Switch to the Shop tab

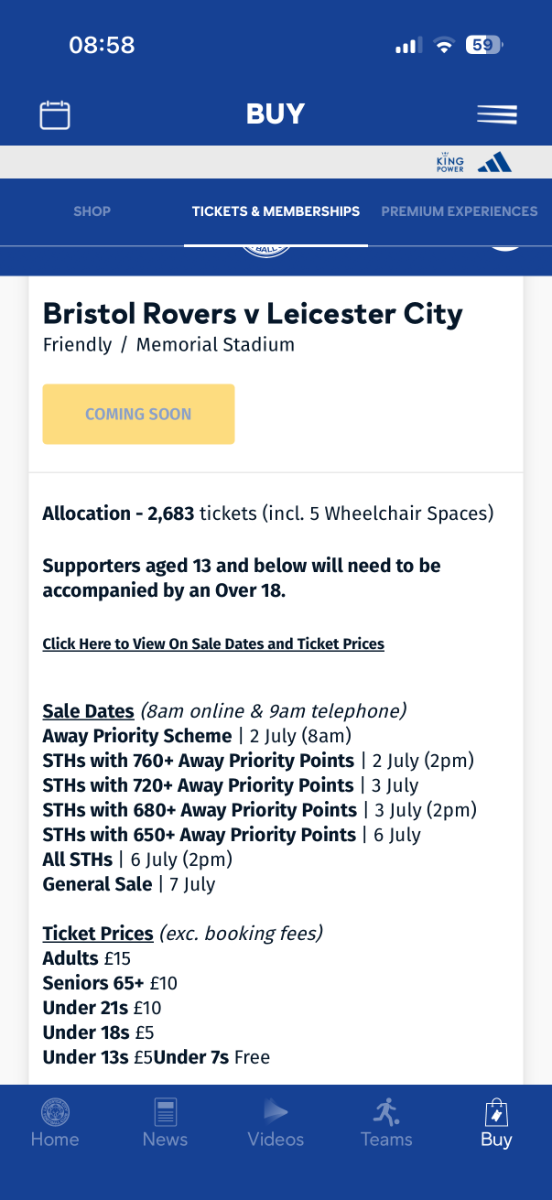coord(92,211)
